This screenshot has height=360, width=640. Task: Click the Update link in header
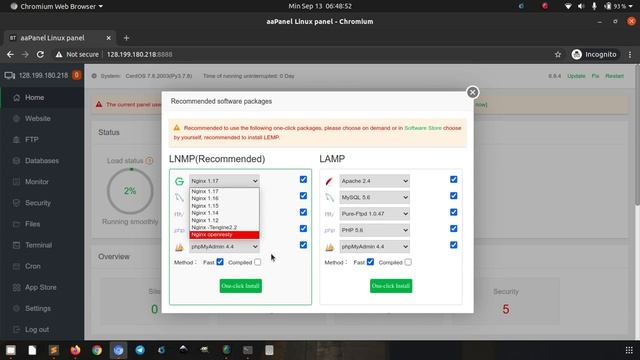[576, 76]
